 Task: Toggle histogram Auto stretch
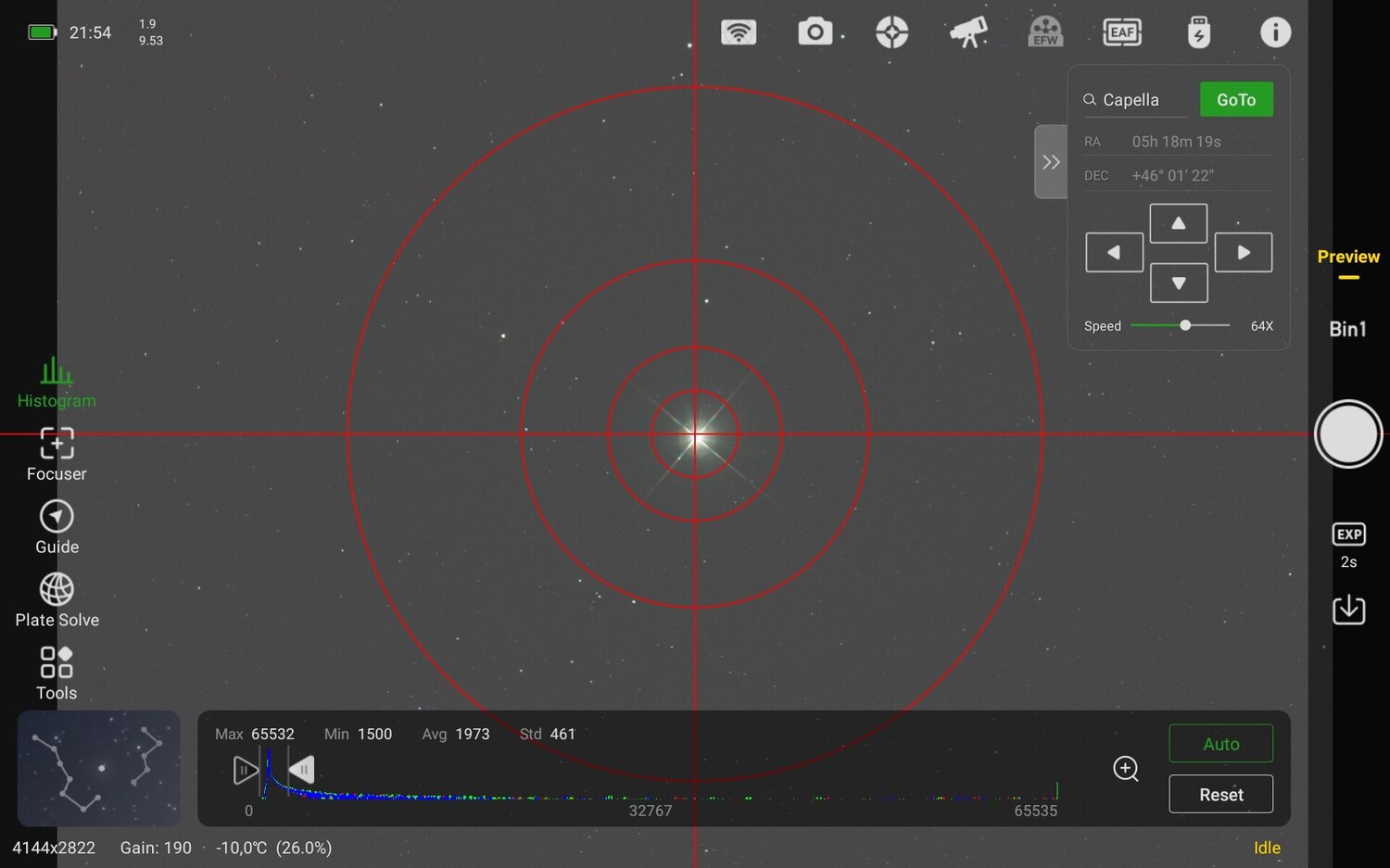click(1220, 743)
